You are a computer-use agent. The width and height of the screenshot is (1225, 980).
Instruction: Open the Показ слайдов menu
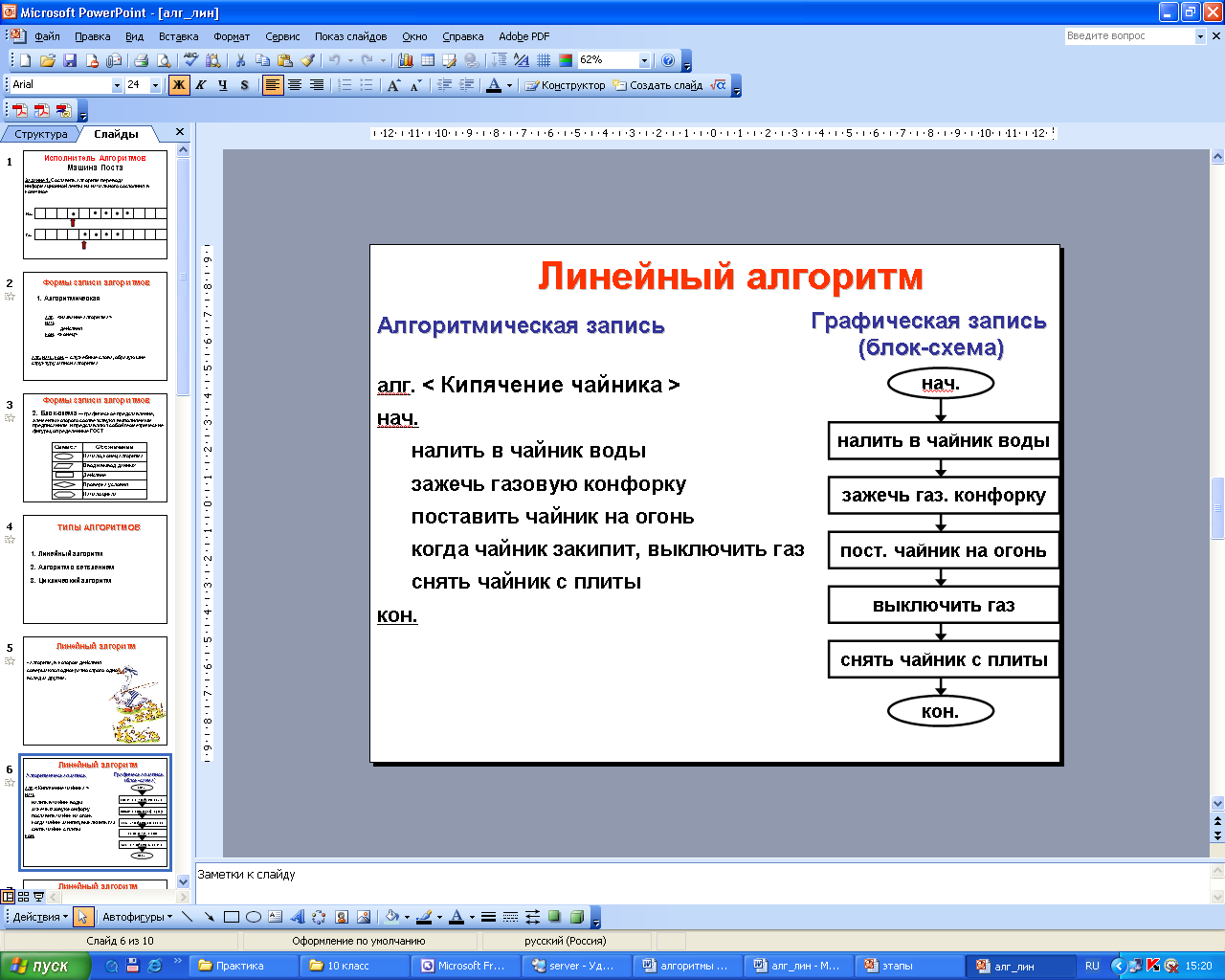(x=350, y=36)
